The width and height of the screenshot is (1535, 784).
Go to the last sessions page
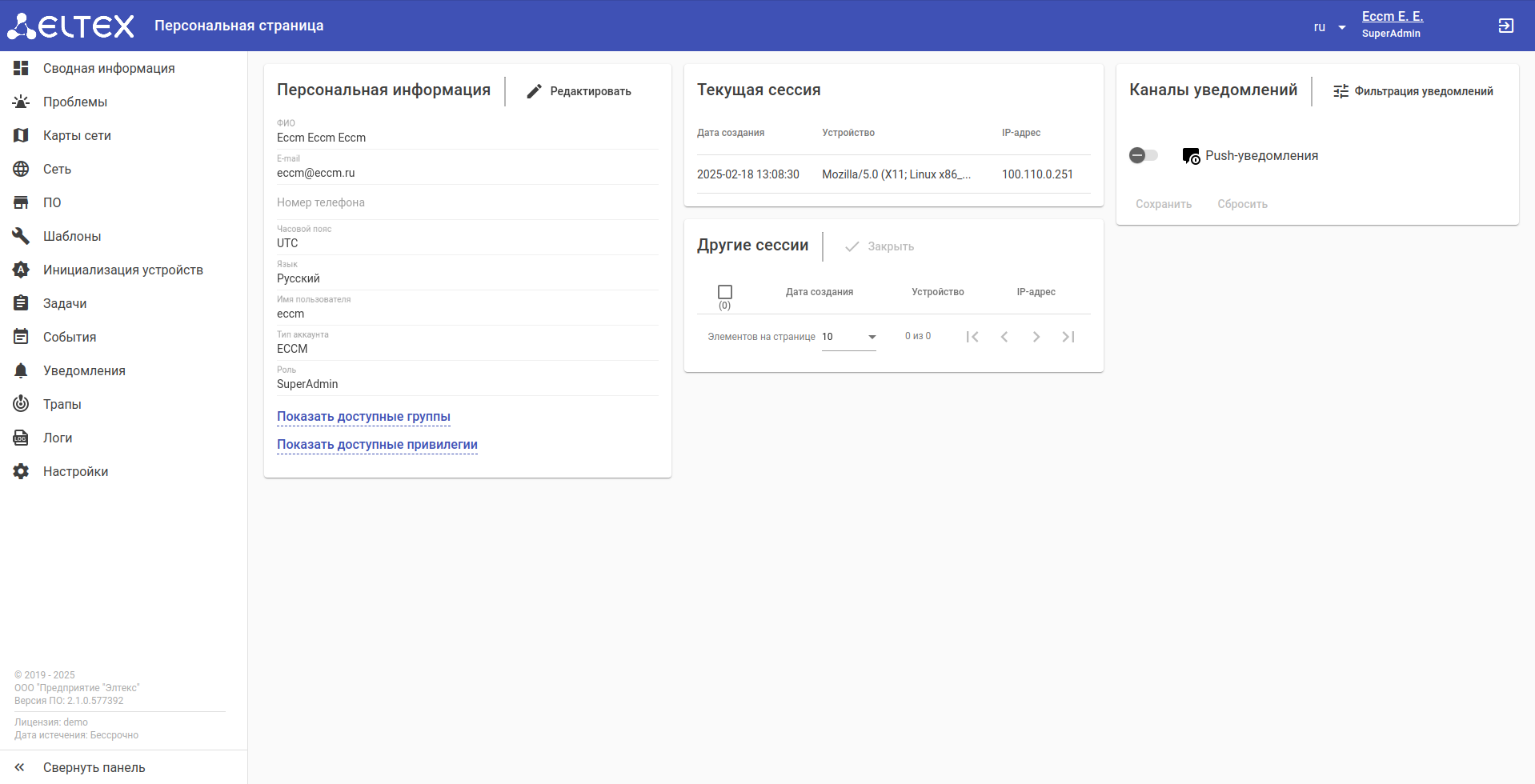[x=1068, y=337]
